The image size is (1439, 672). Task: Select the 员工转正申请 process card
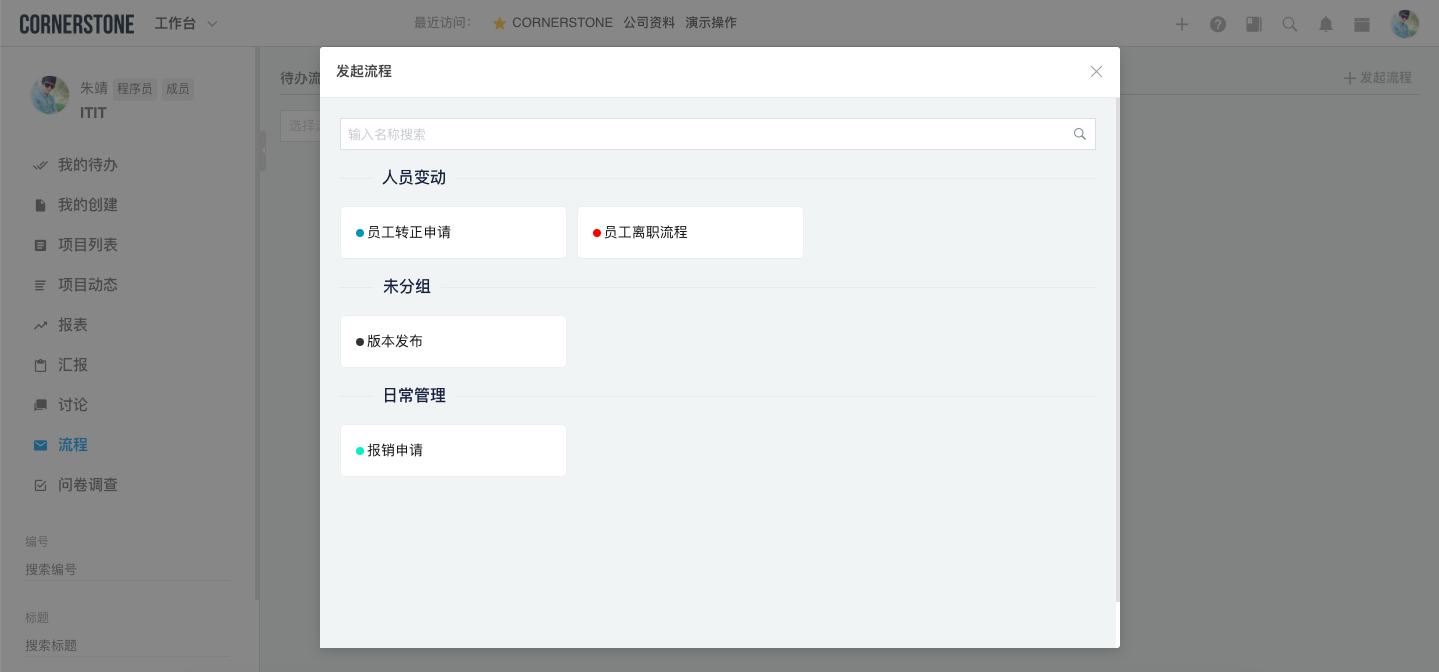[453, 232]
